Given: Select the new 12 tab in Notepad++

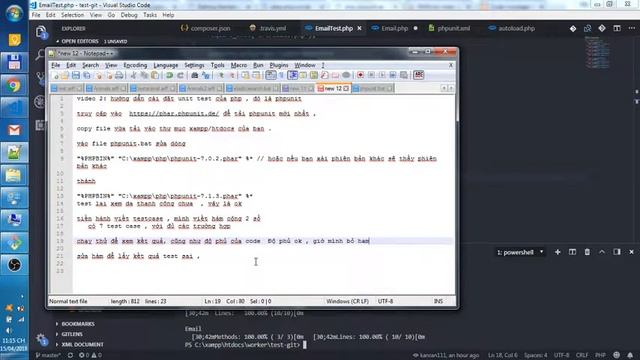Looking at the screenshot, I should coord(332,89).
